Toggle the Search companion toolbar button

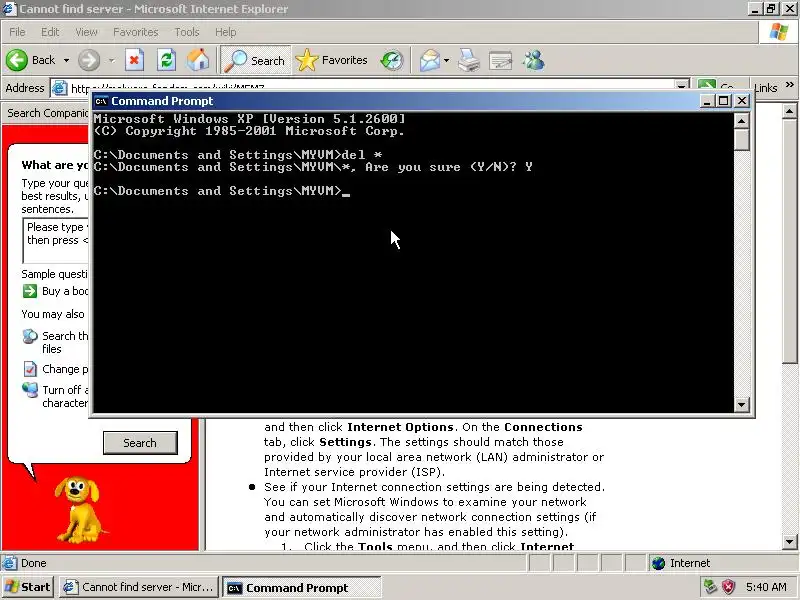click(x=255, y=60)
